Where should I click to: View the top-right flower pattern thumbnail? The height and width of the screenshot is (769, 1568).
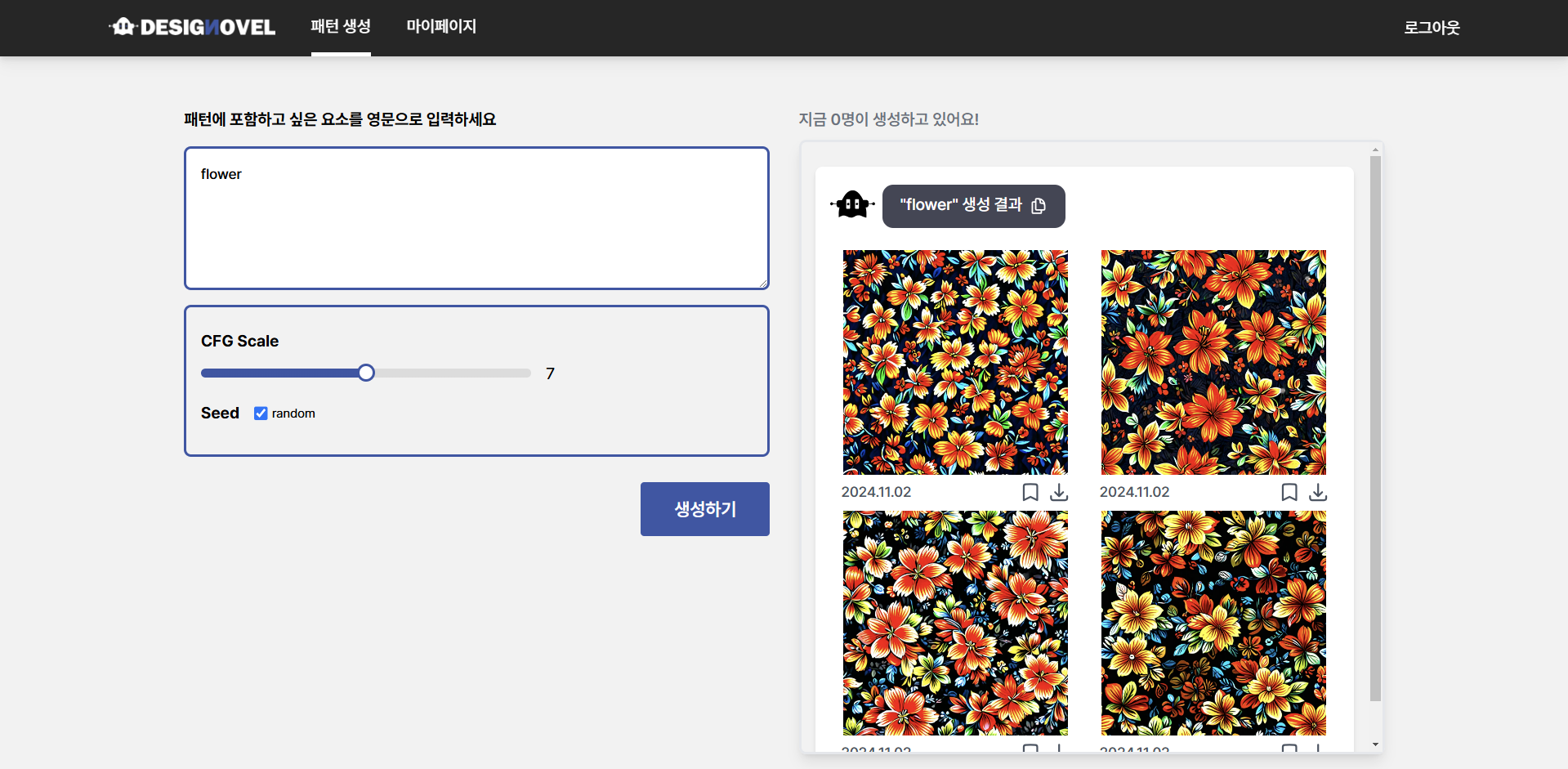(1213, 362)
